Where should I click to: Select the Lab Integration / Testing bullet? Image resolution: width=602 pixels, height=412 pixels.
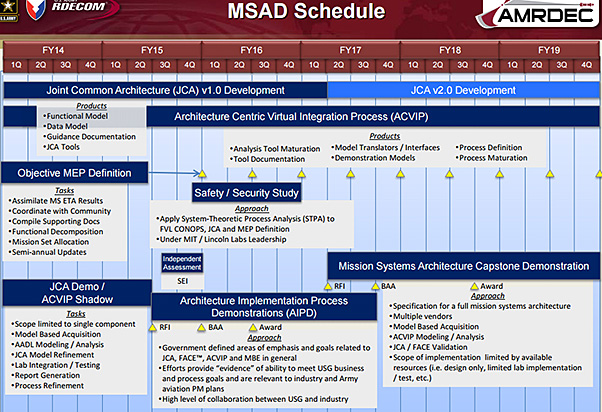56,365
